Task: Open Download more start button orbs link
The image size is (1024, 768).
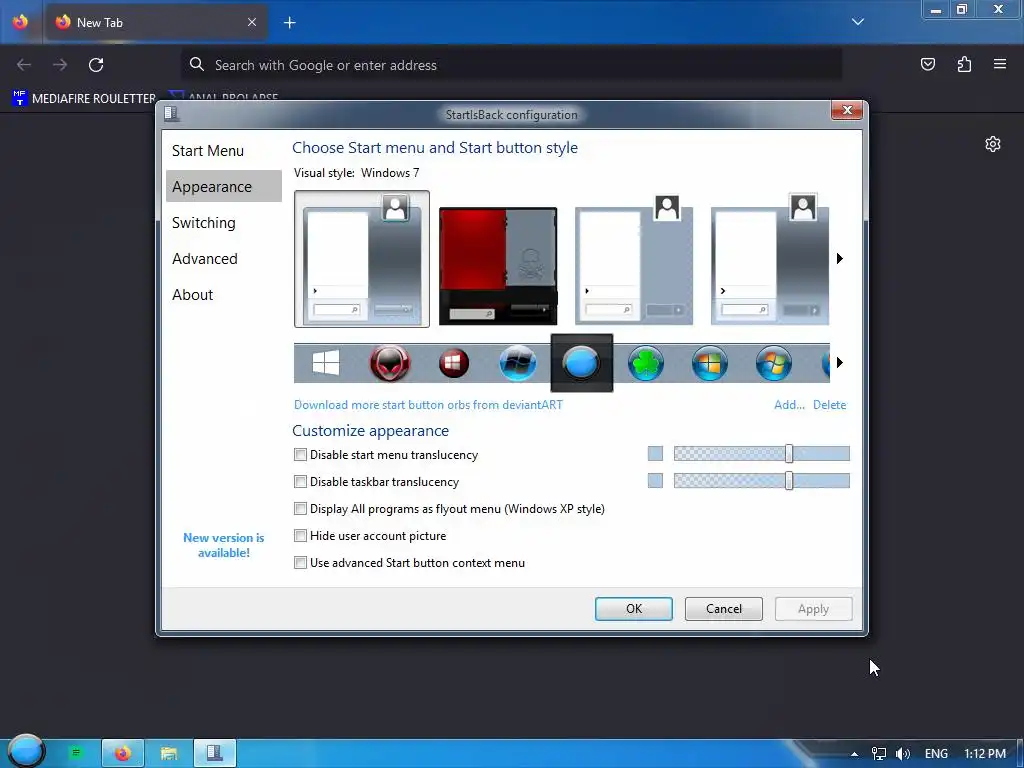Action: [428, 405]
